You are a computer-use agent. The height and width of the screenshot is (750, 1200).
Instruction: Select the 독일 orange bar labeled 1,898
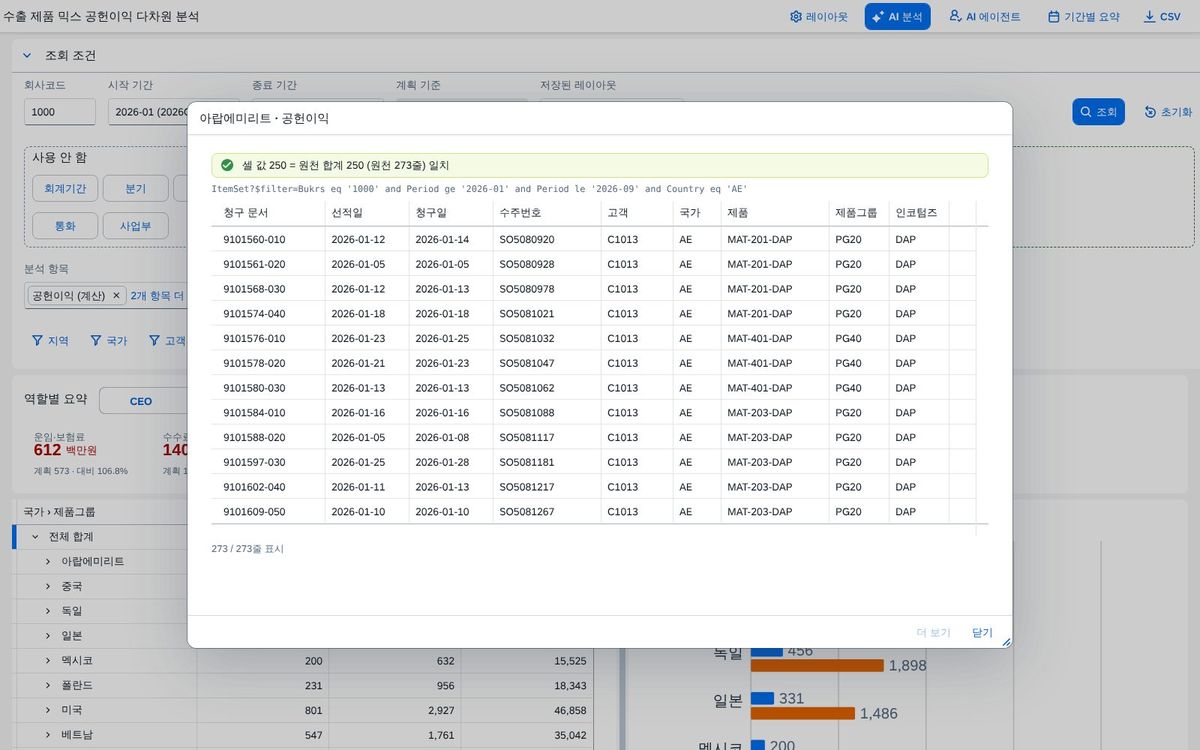[817, 666]
